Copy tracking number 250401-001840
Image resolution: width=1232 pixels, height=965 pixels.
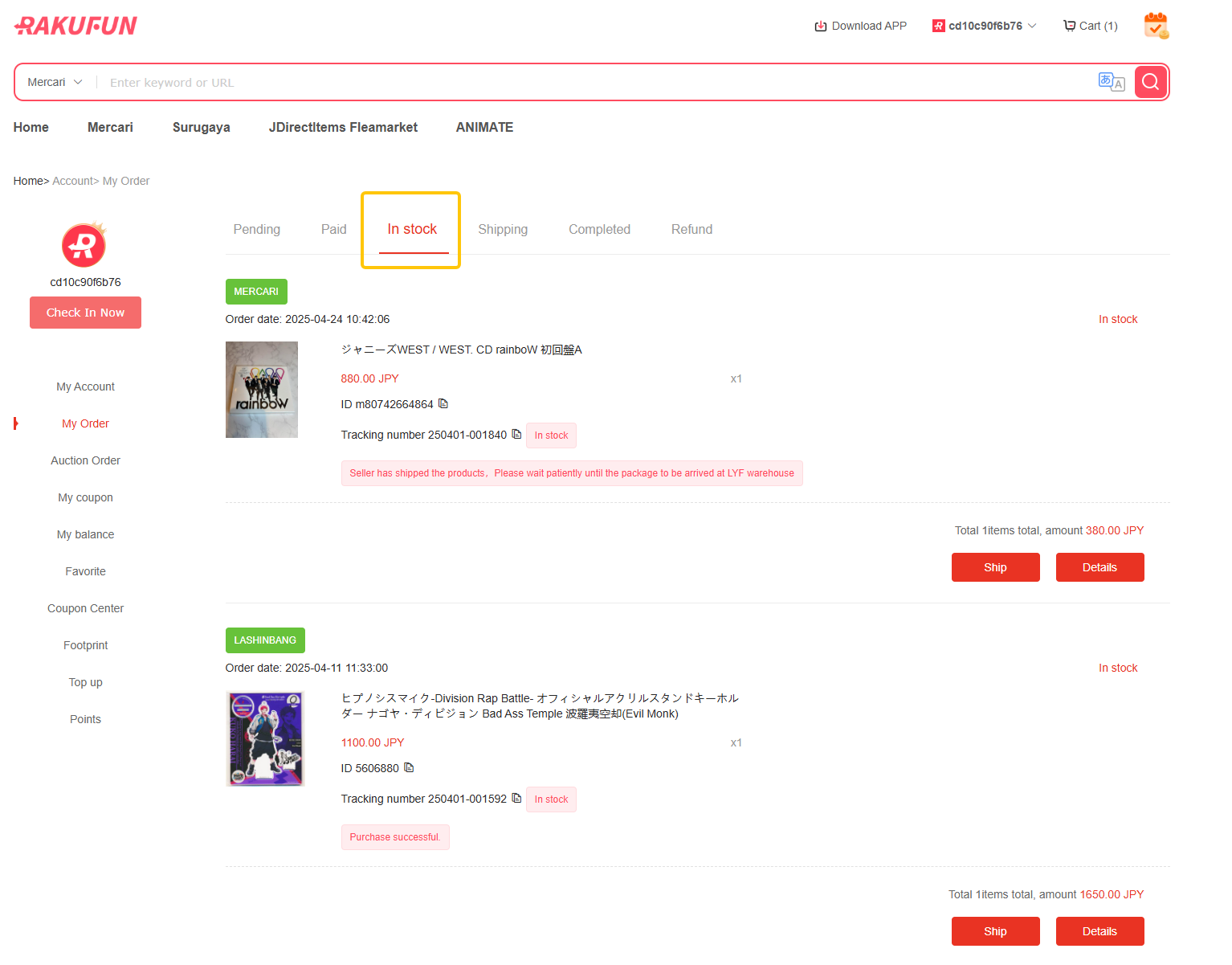tap(516, 434)
